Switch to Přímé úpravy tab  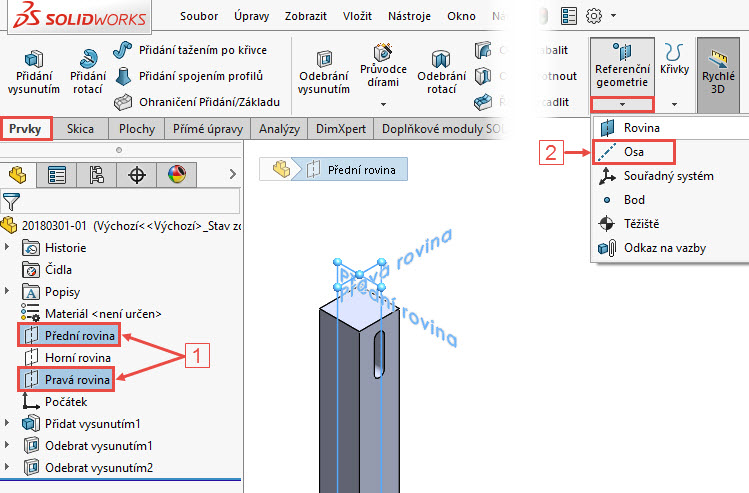(208, 129)
